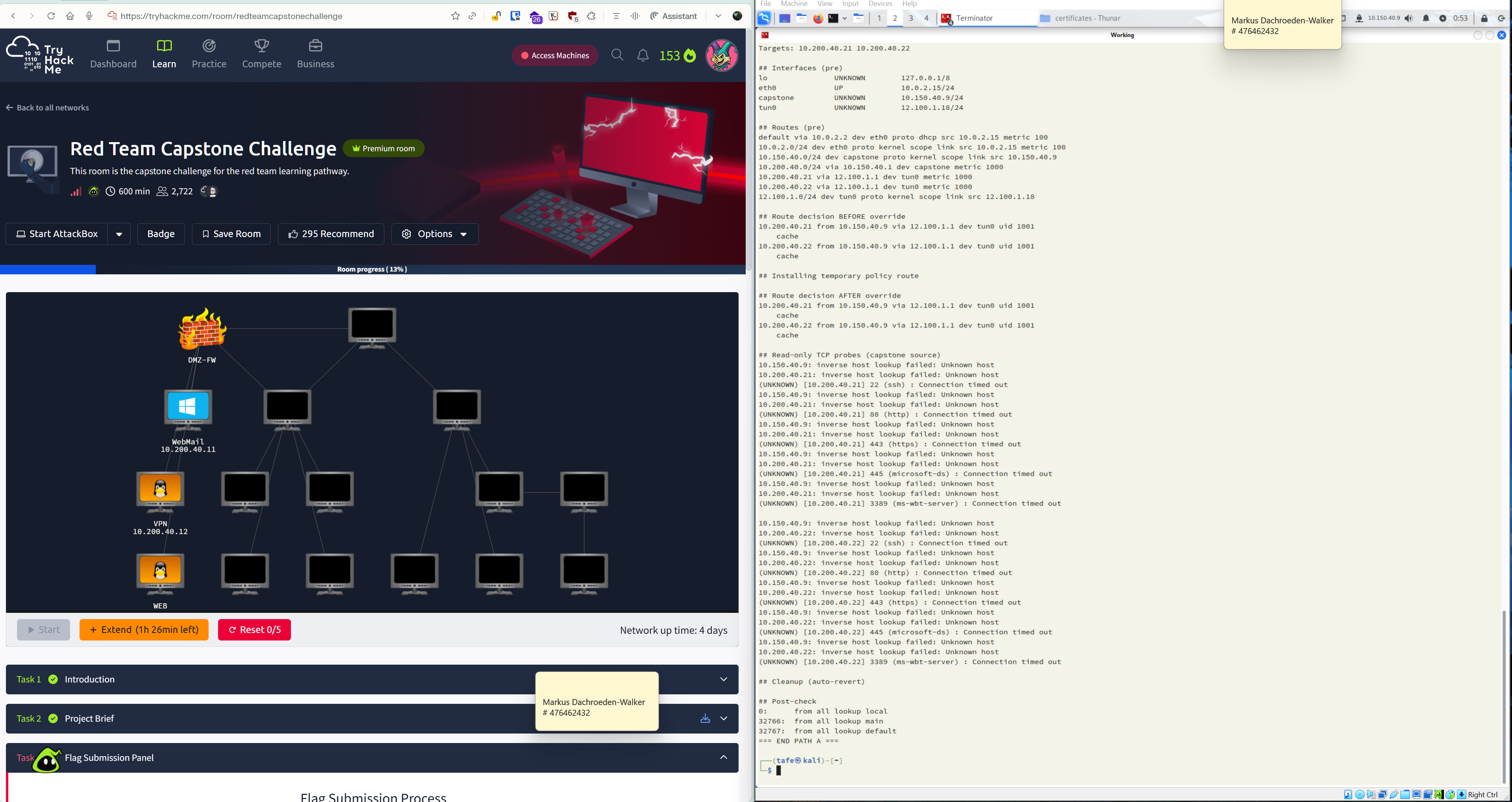Open the Devices menu in VirtualBox
Viewport: 1512px width, 802px height.
[x=880, y=4]
